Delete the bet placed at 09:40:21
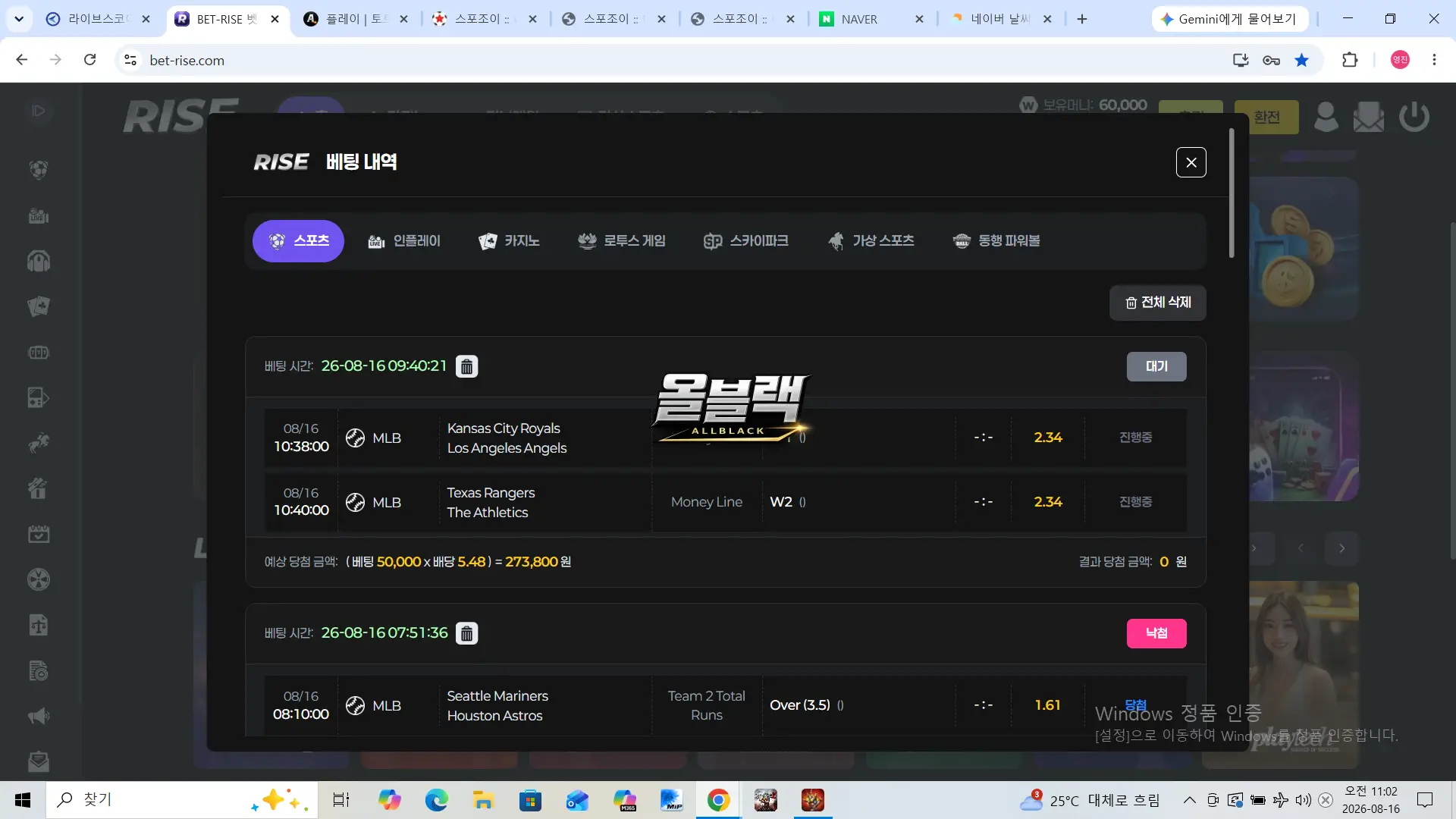 (x=466, y=366)
